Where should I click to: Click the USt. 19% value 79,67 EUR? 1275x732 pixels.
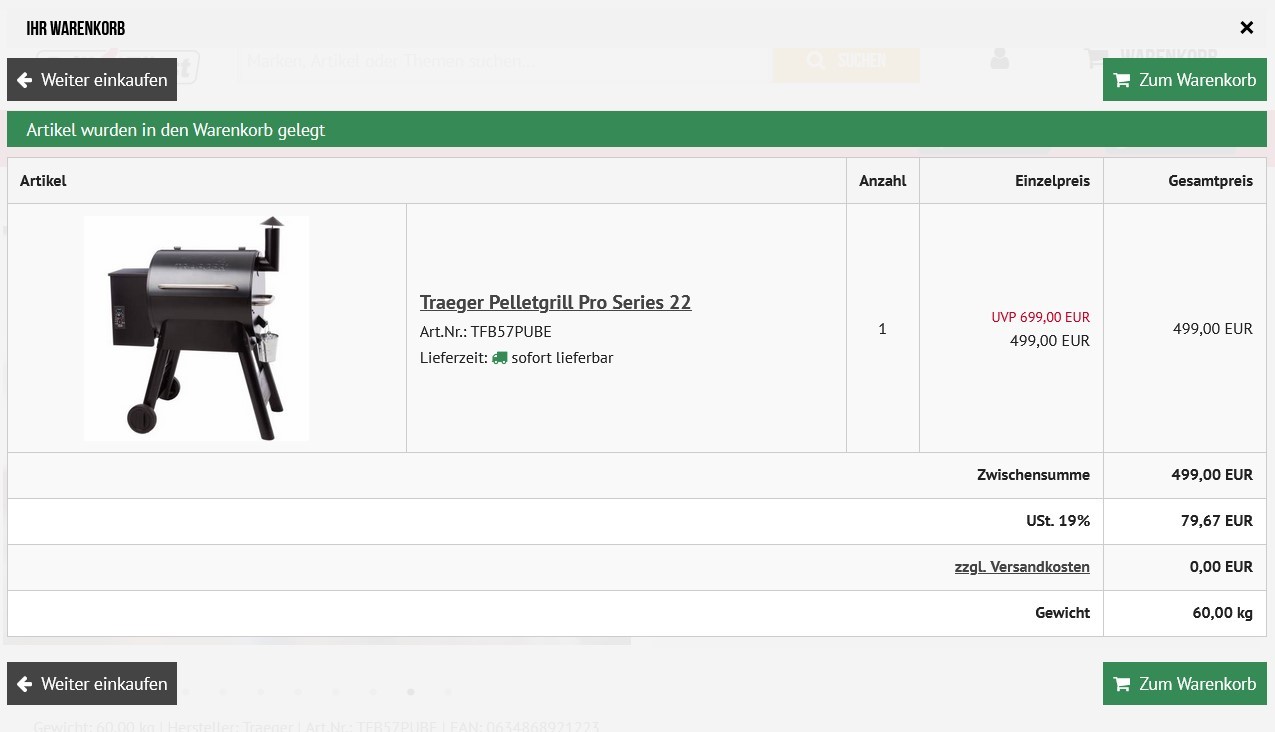[x=1217, y=521]
